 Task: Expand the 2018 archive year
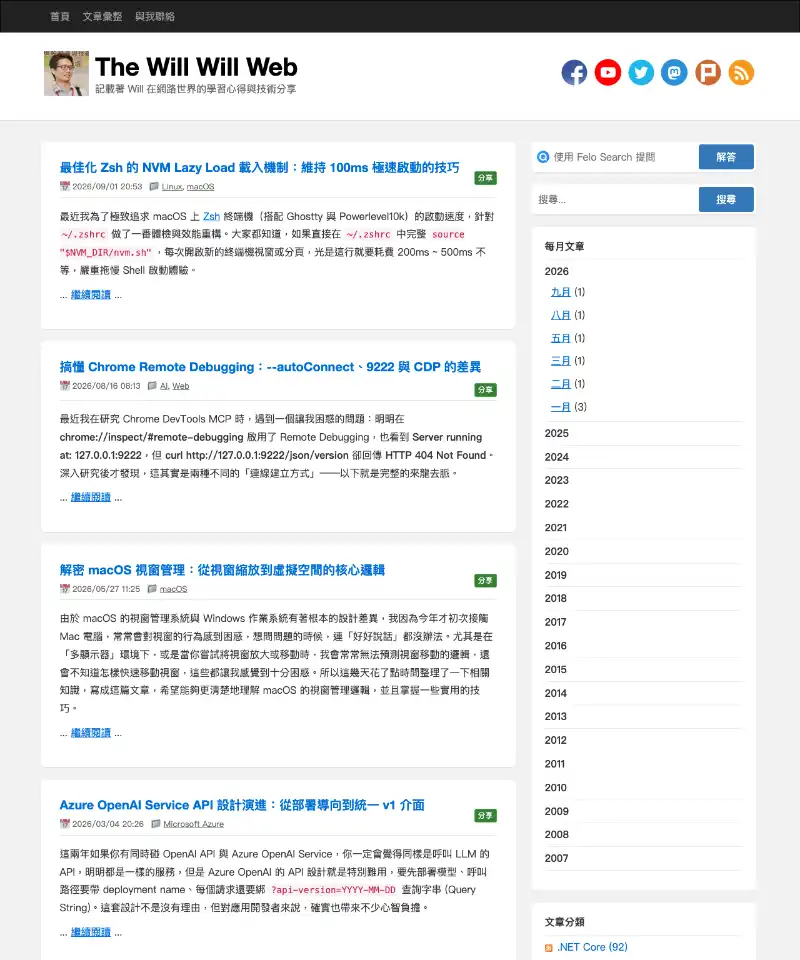tap(556, 598)
